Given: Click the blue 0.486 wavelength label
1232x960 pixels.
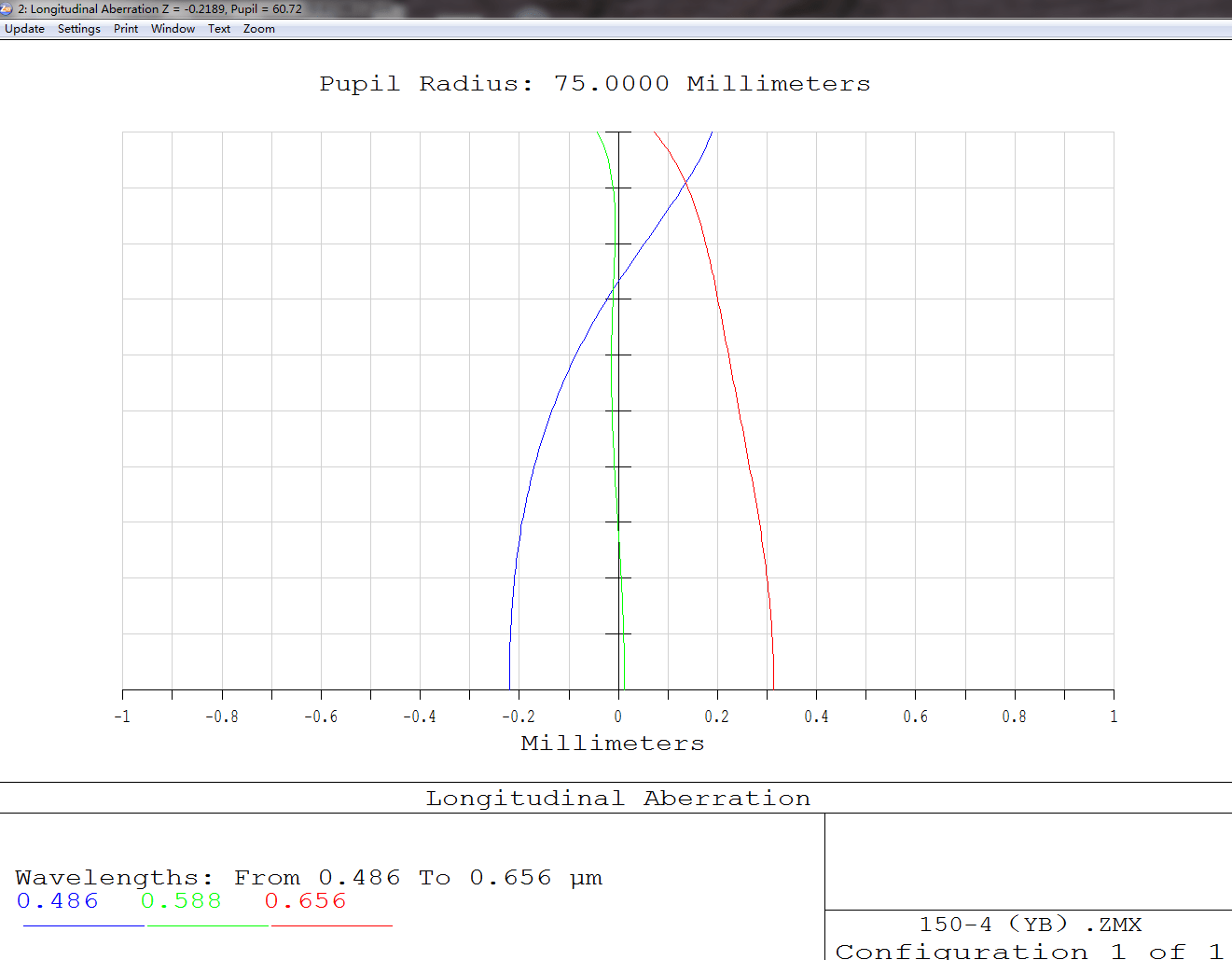Looking at the screenshot, I should [x=58, y=901].
